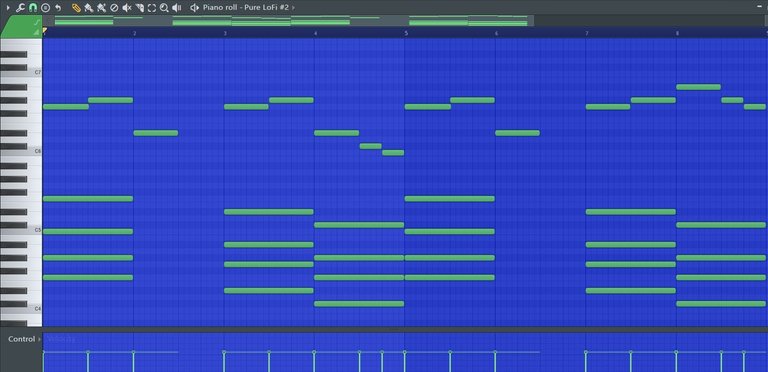This screenshot has height=372, width=768.
Task: Click bar 5 marker on the timeline ruler
Action: (406, 33)
